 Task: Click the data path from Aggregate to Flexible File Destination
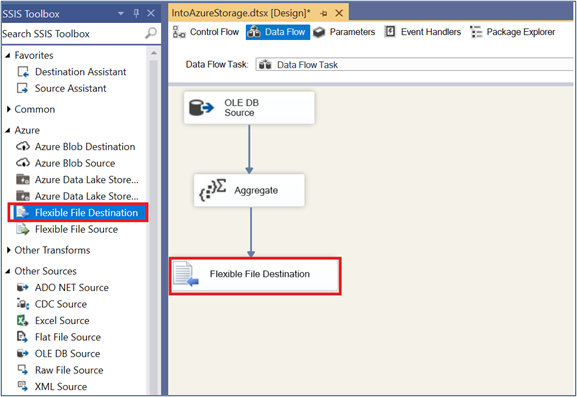coord(251,232)
